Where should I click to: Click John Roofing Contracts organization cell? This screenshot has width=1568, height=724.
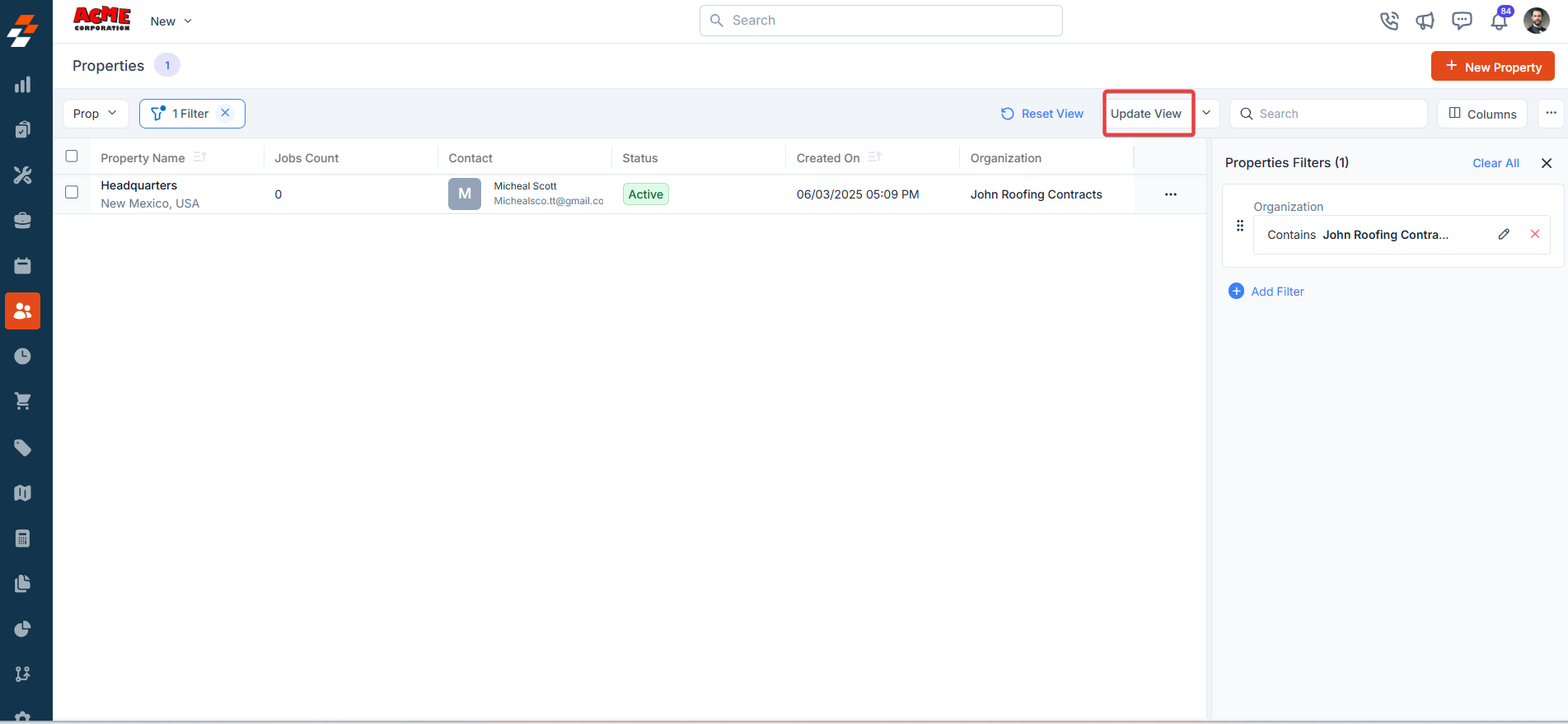(x=1037, y=194)
